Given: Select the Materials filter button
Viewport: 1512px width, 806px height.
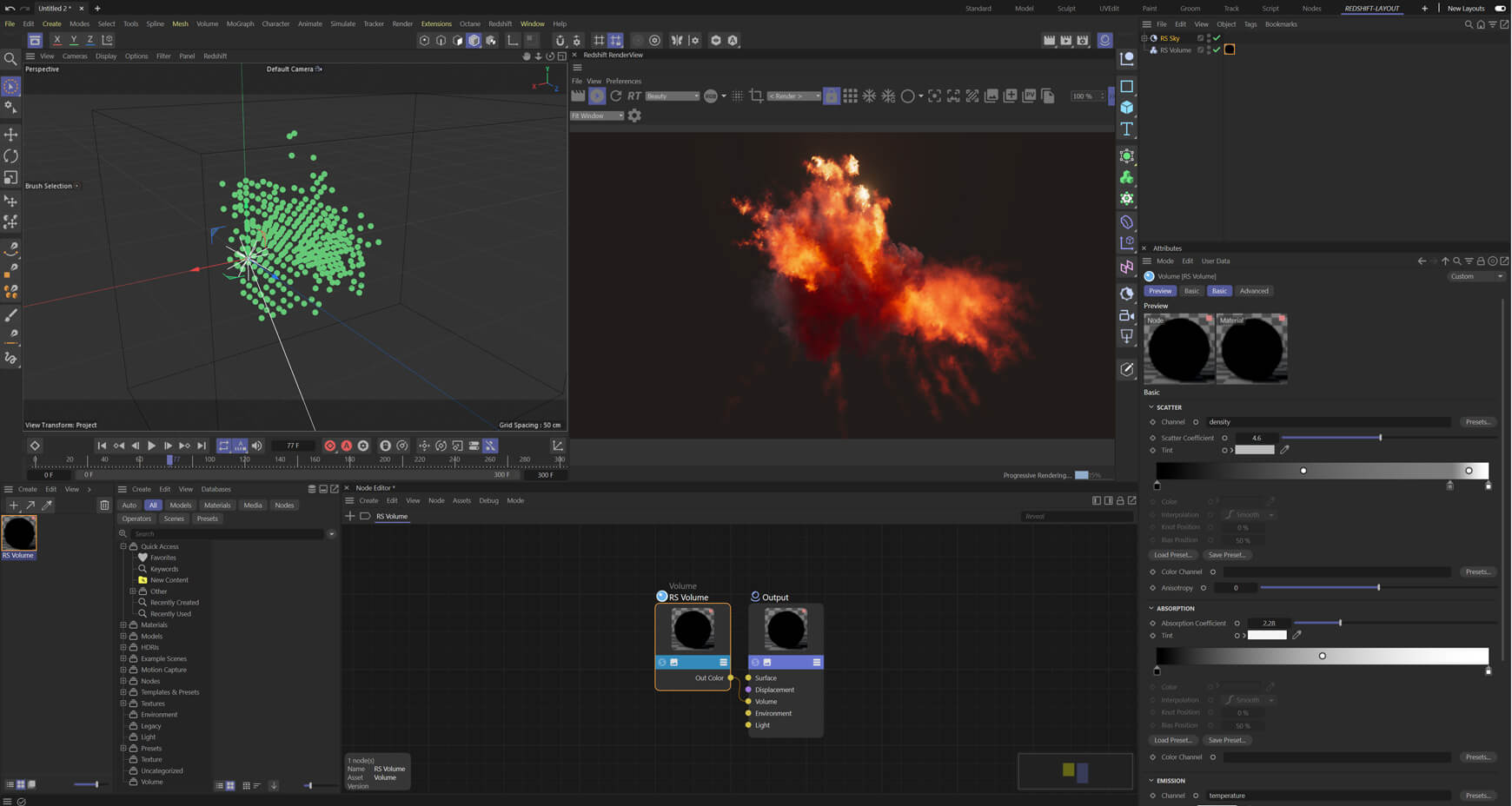Looking at the screenshot, I should pyautogui.click(x=217, y=505).
